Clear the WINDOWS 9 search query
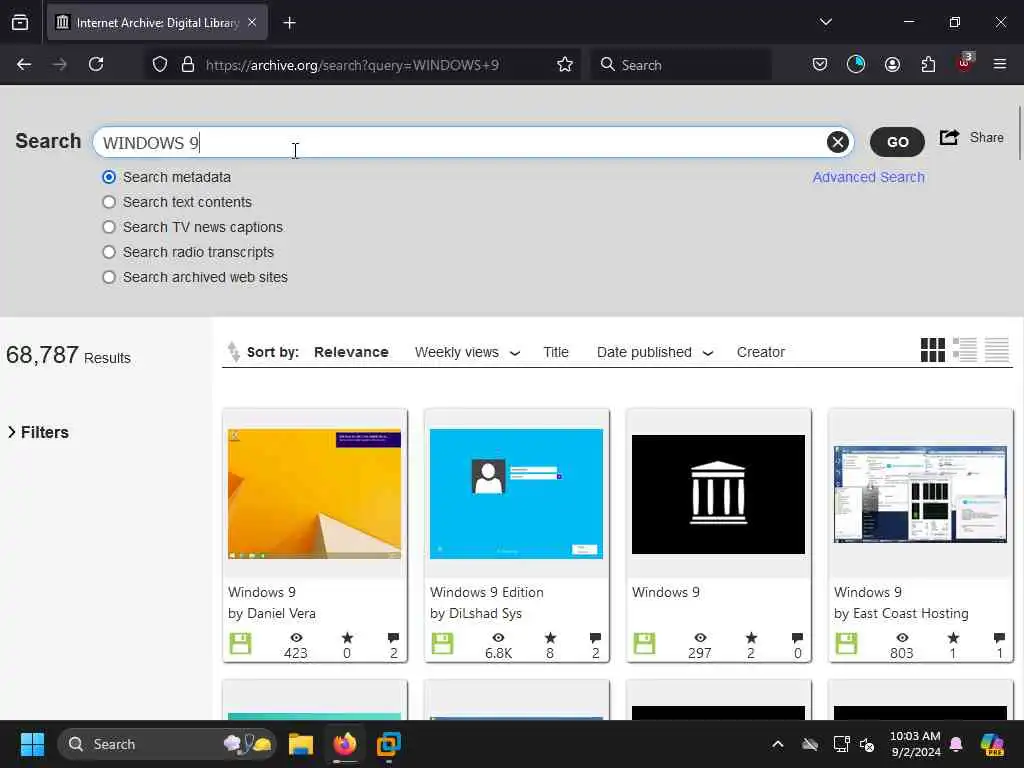The image size is (1024, 768). [x=837, y=142]
